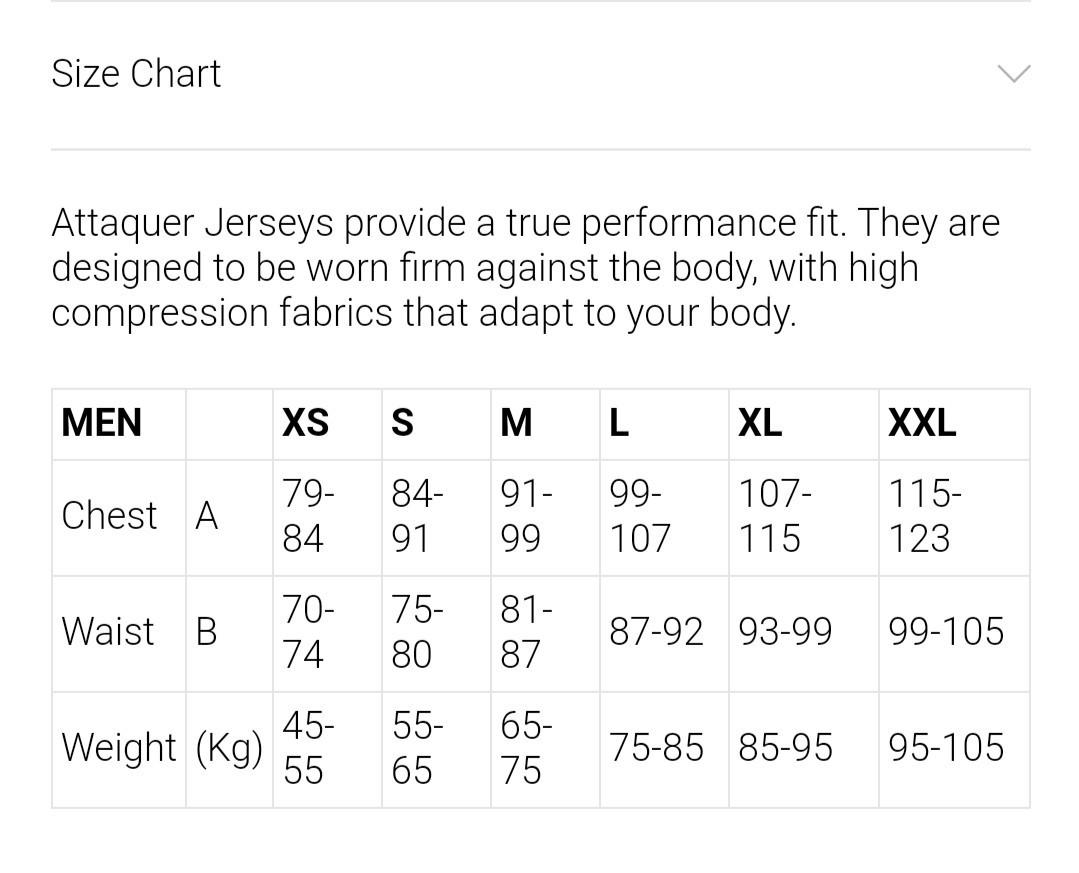Select the XL size column header

point(760,423)
